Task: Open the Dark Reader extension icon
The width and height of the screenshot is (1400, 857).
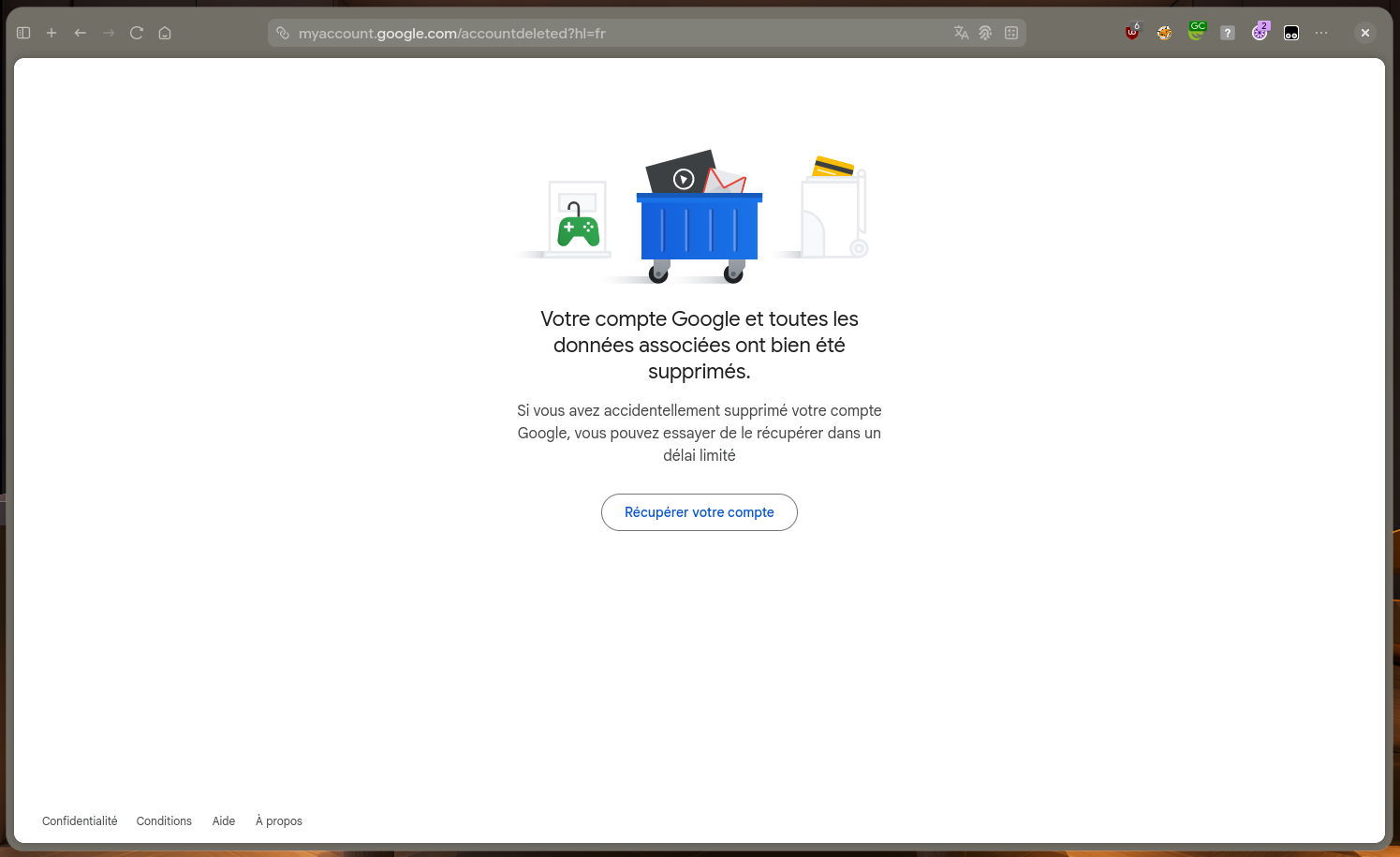Action: pyautogui.click(x=1164, y=32)
